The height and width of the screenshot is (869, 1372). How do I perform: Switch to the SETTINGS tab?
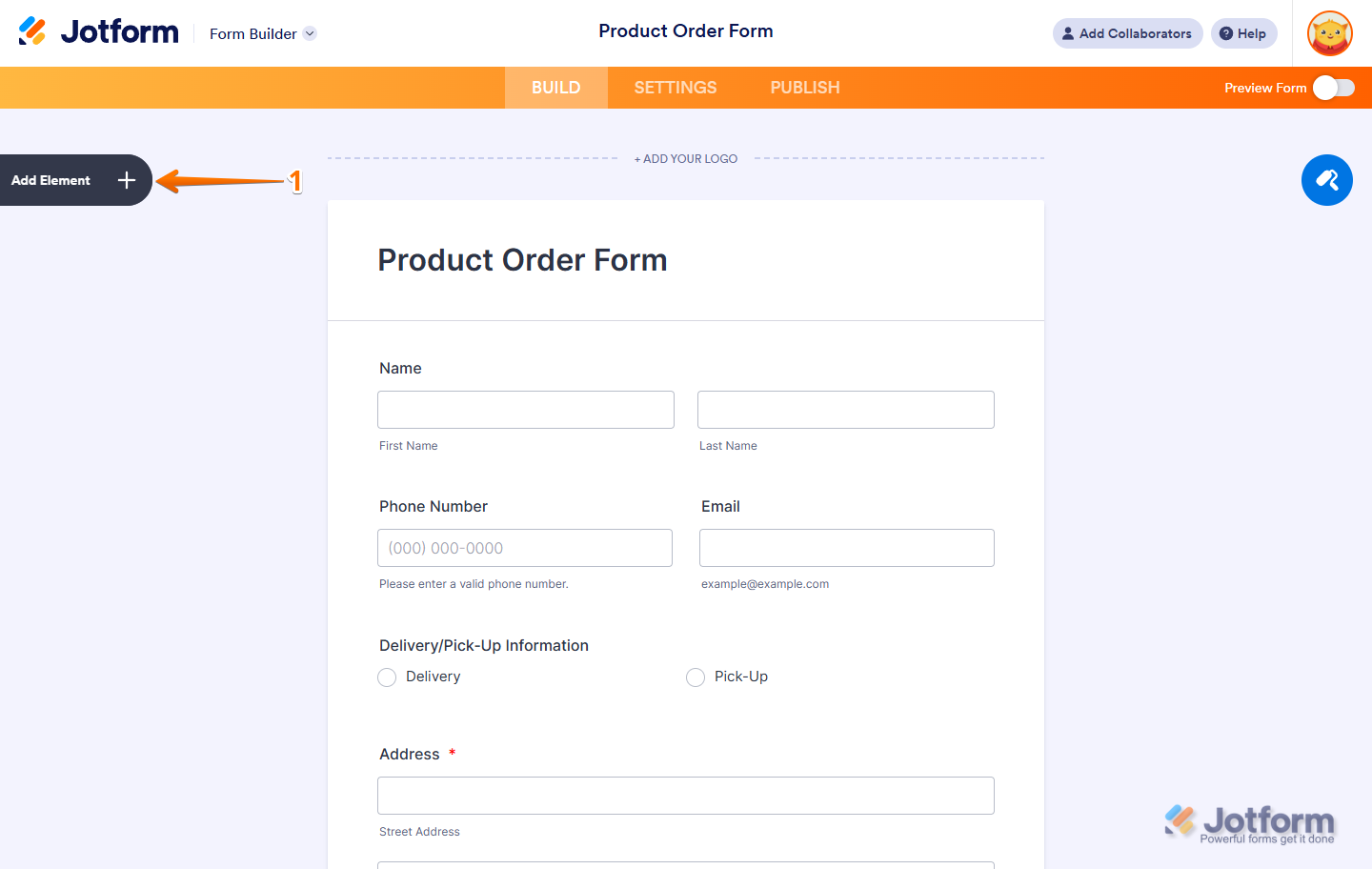[676, 88]
